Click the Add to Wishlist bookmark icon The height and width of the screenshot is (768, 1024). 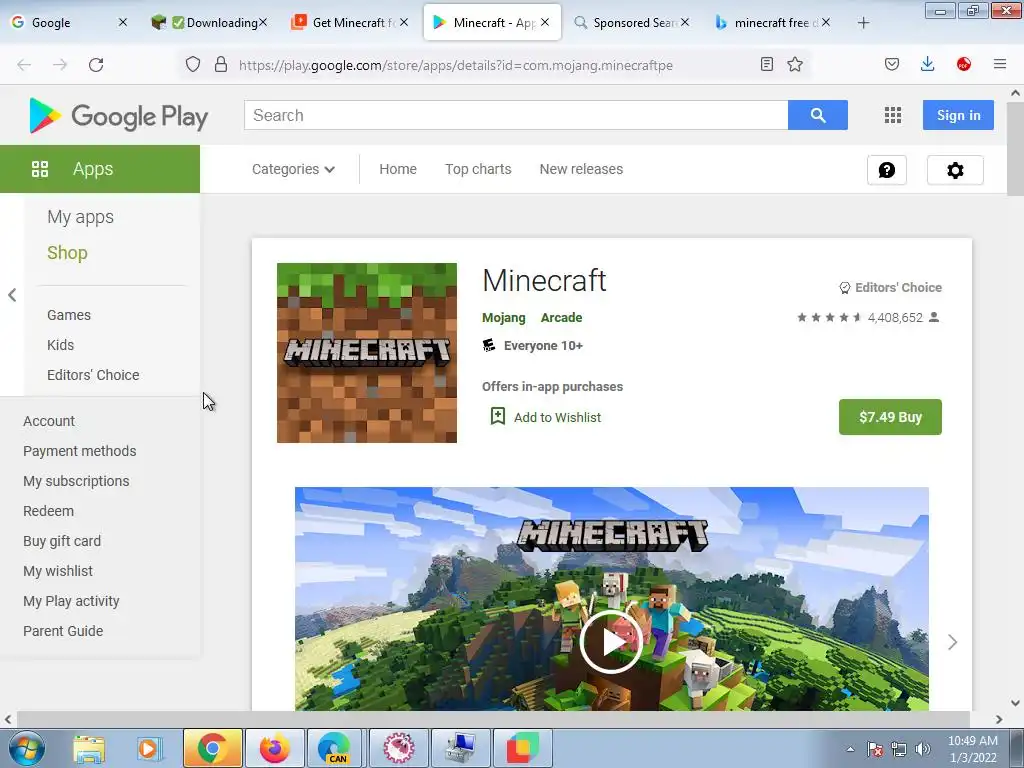pyautogui.click(x=498, y=416)
